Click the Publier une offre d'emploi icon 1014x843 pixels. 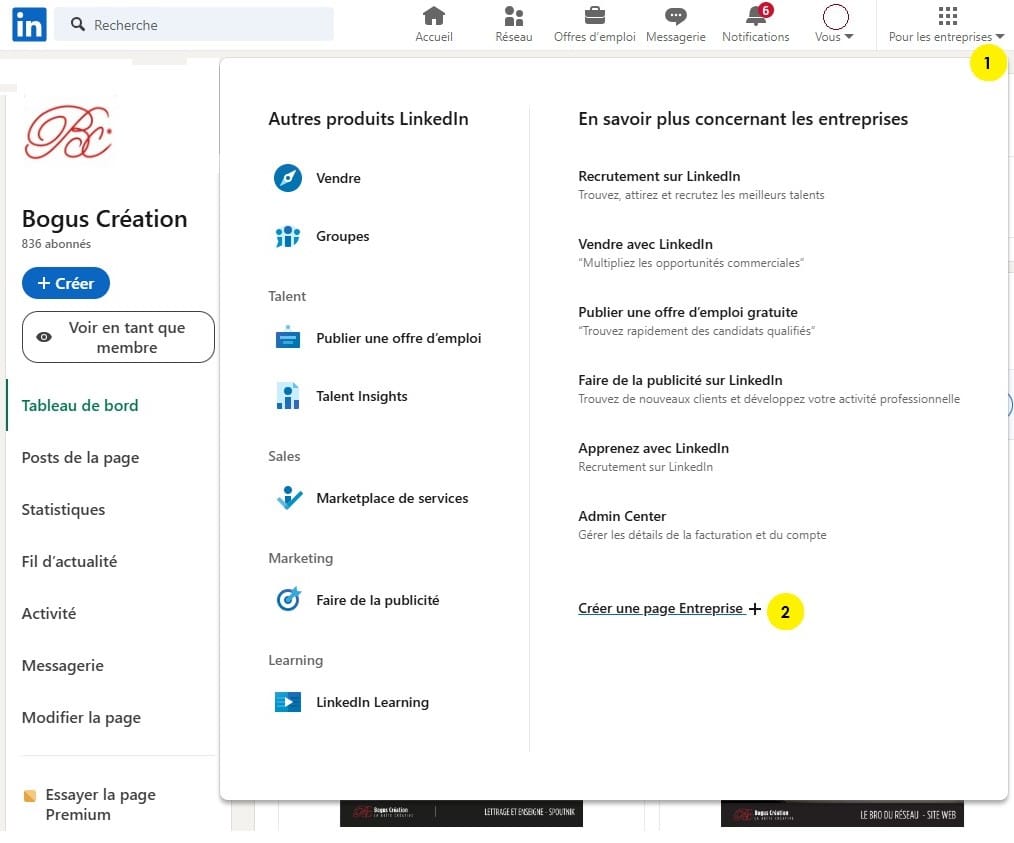tap(288, 337)
